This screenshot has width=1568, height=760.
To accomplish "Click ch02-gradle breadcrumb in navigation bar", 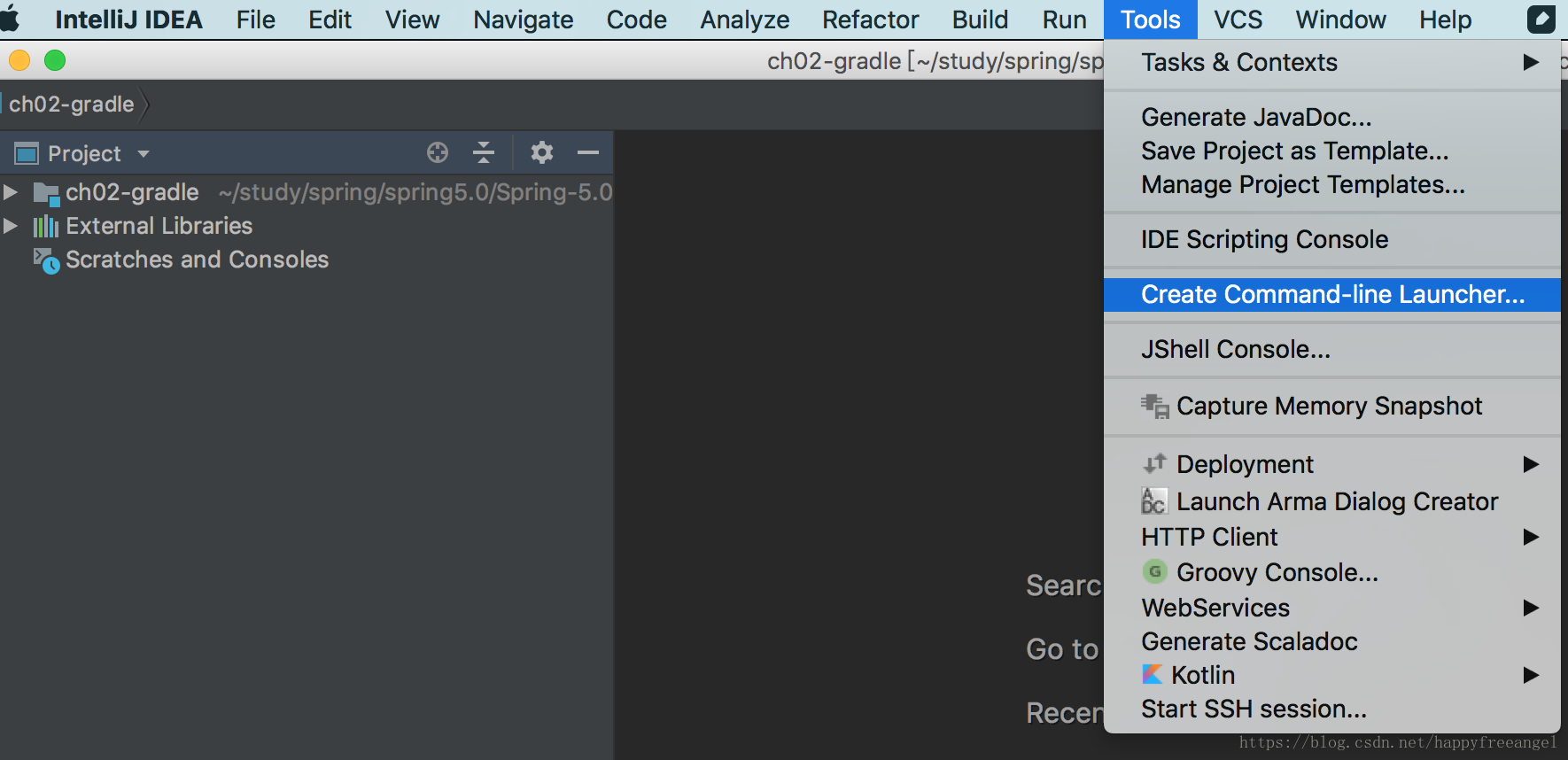I will [x=72, y=104].
